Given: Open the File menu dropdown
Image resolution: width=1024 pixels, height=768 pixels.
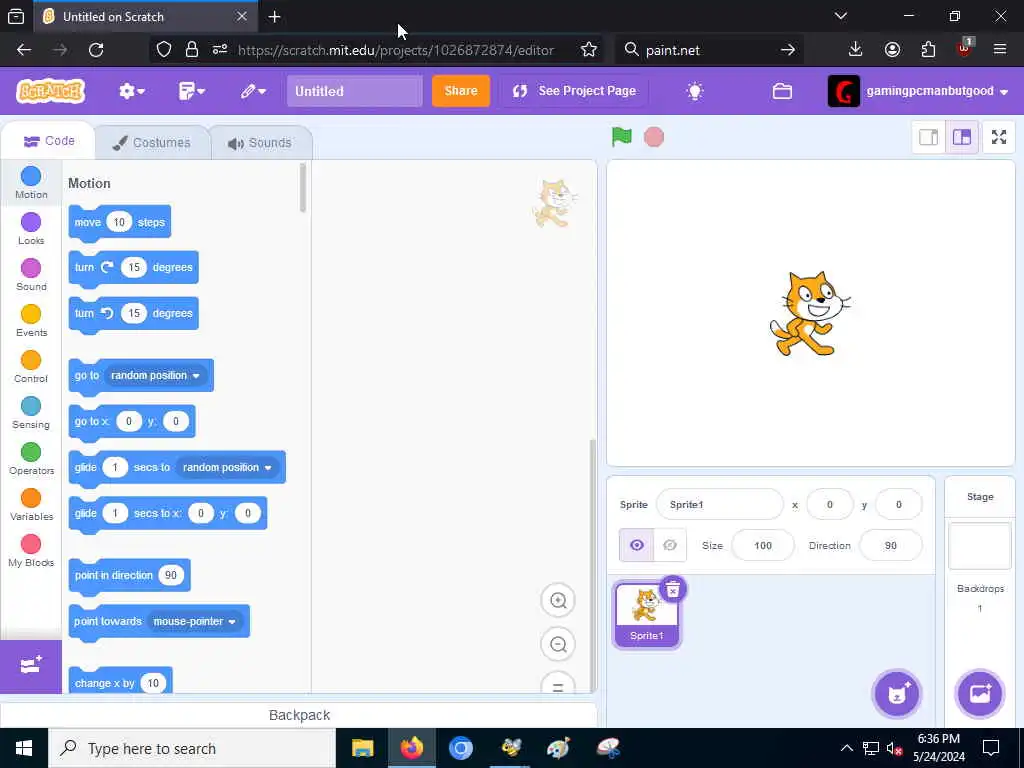Looking at the screenshot, I should pyautogui.click(x=191, y=91).
